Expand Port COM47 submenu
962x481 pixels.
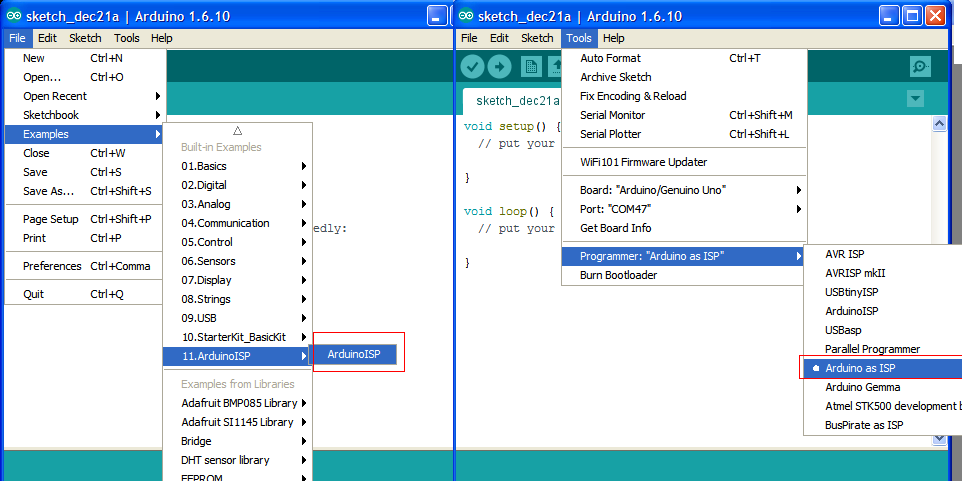[x=684, y=209]
